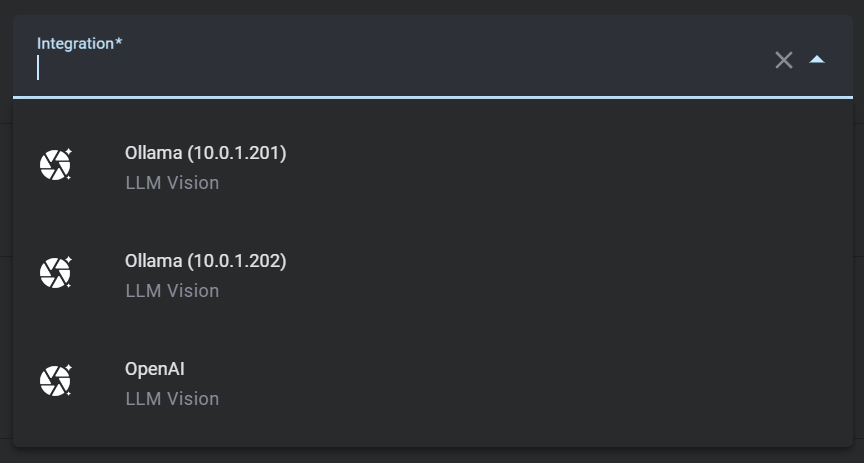Click the LLM Vision icon beside Ollama (10.0.1.202)

click(x=56, y=273)
